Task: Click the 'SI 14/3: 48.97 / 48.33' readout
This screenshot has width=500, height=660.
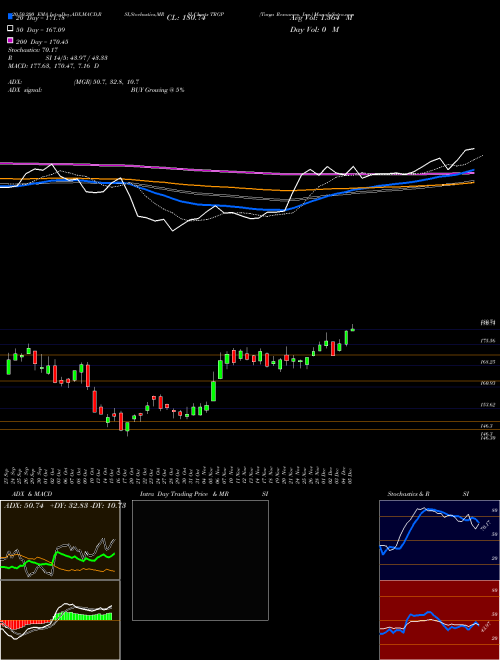Action: point(76,58)
